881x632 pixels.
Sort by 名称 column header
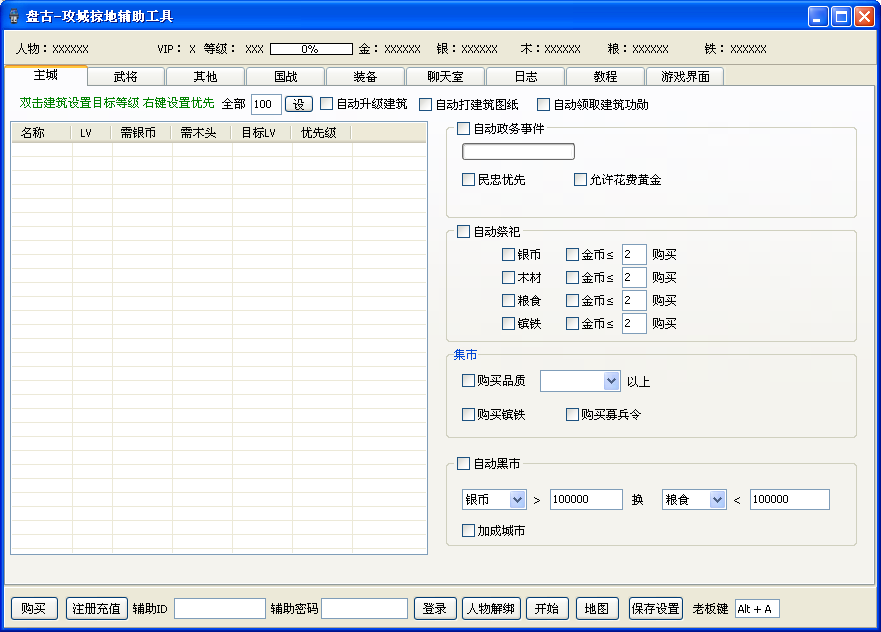(42, 133)
